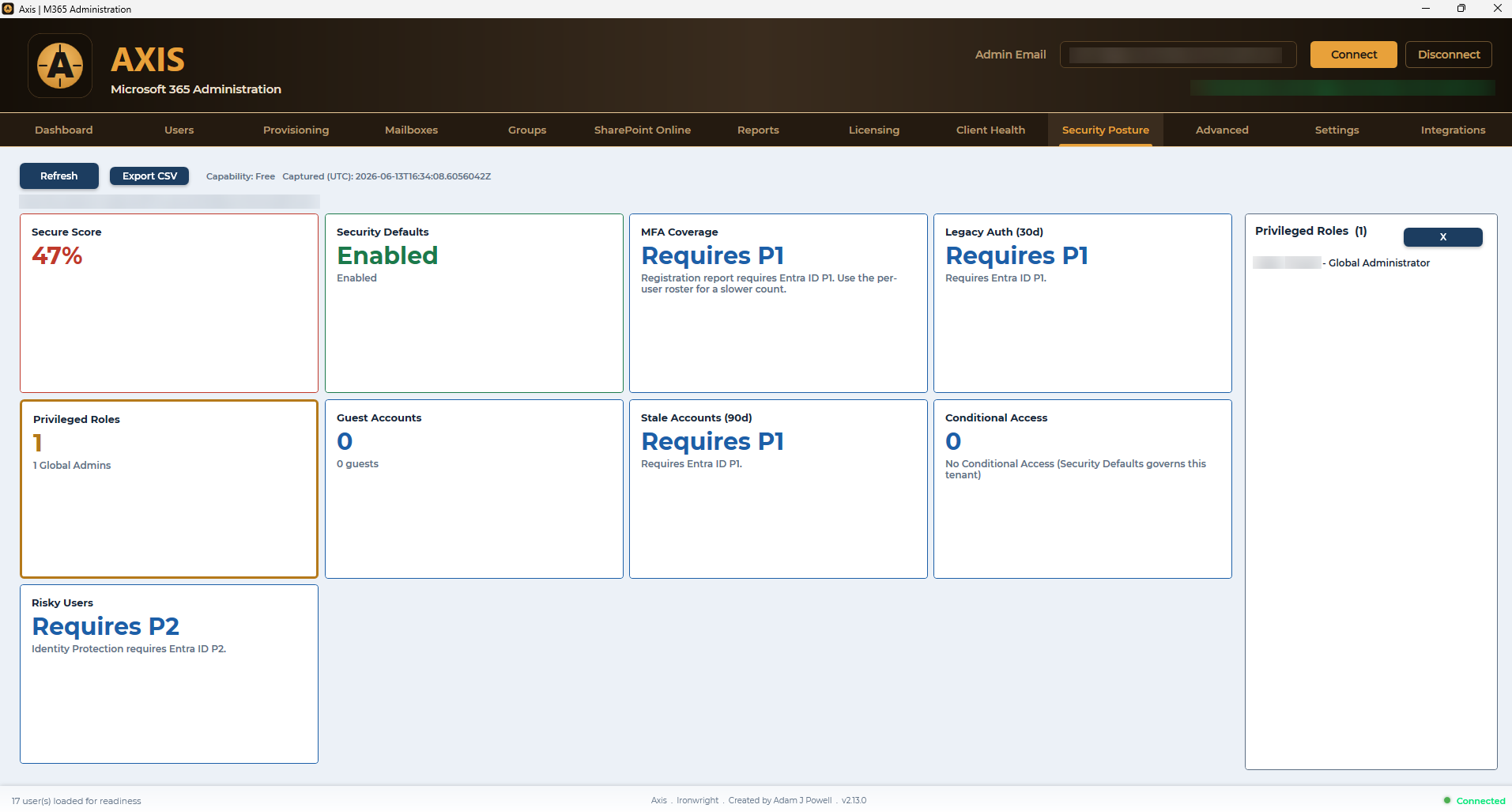Screen dimensions: 1512x812
Task: Open the Provisioning tab
Action: point(296,130)
